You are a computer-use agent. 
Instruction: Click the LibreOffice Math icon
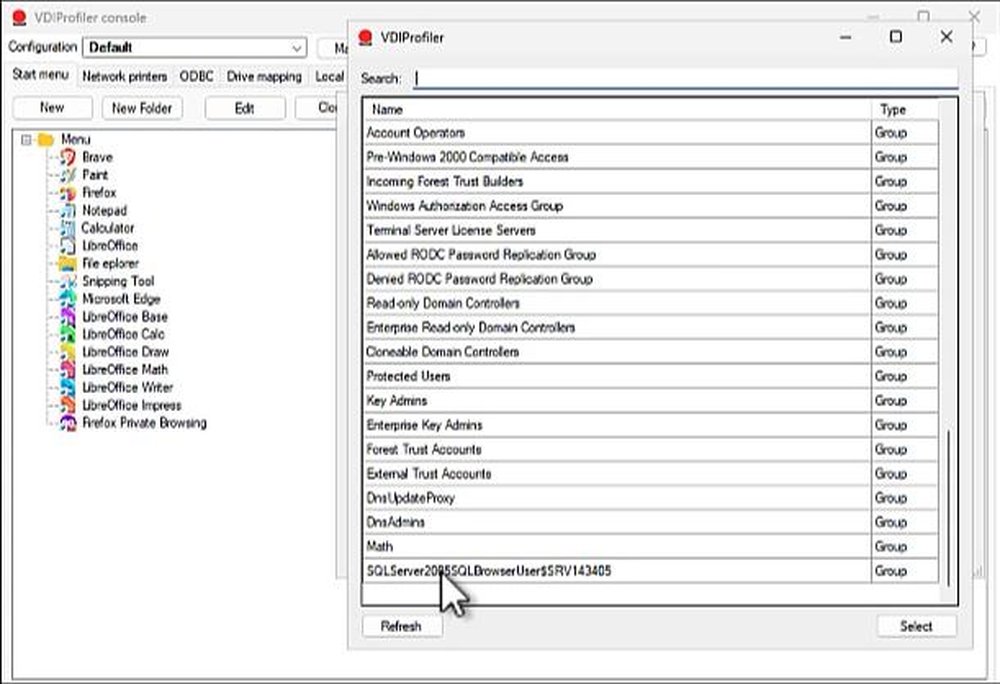(68, 370)
